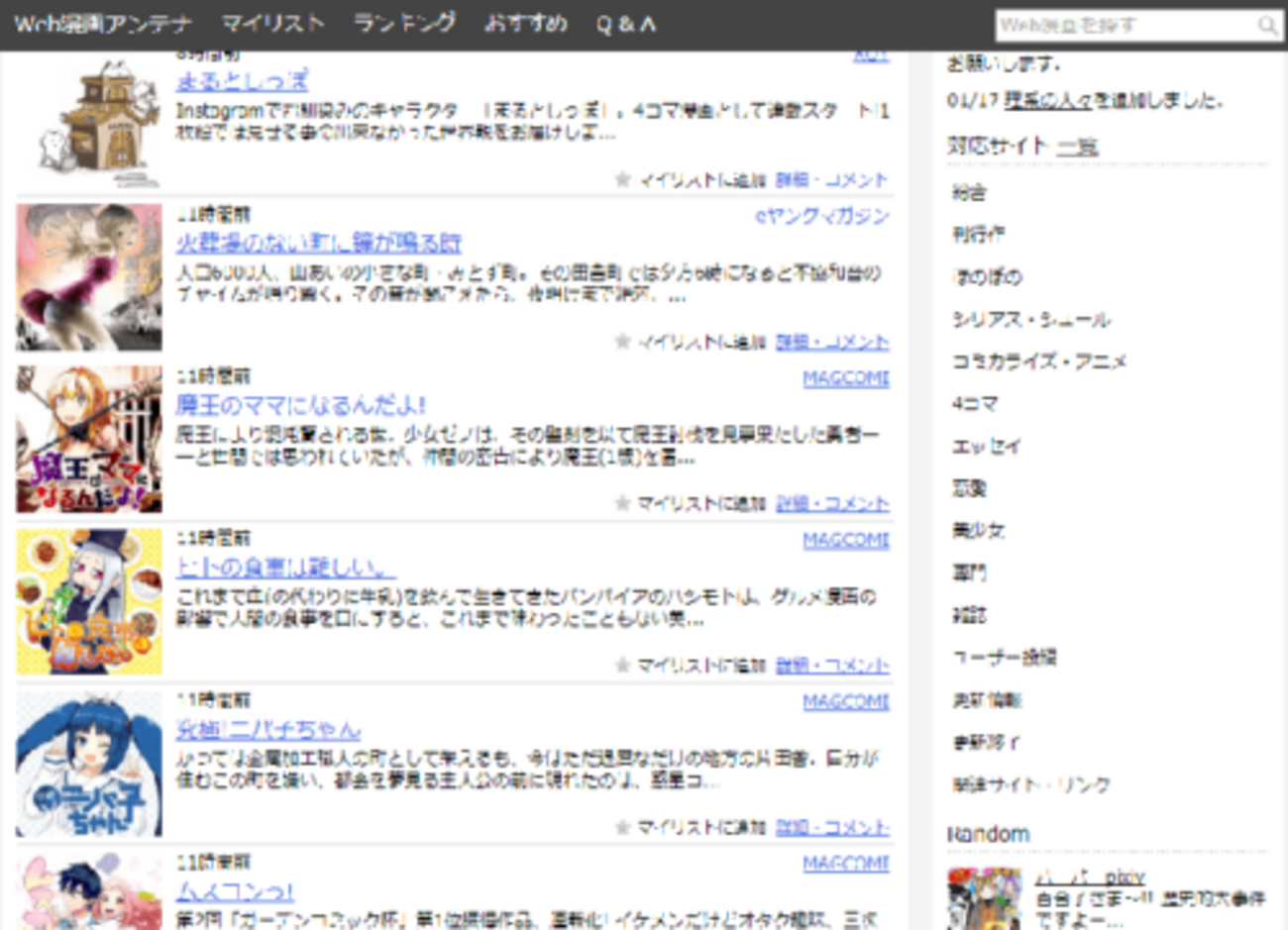Open the まるとしっぽ title link

click(242, 81)
